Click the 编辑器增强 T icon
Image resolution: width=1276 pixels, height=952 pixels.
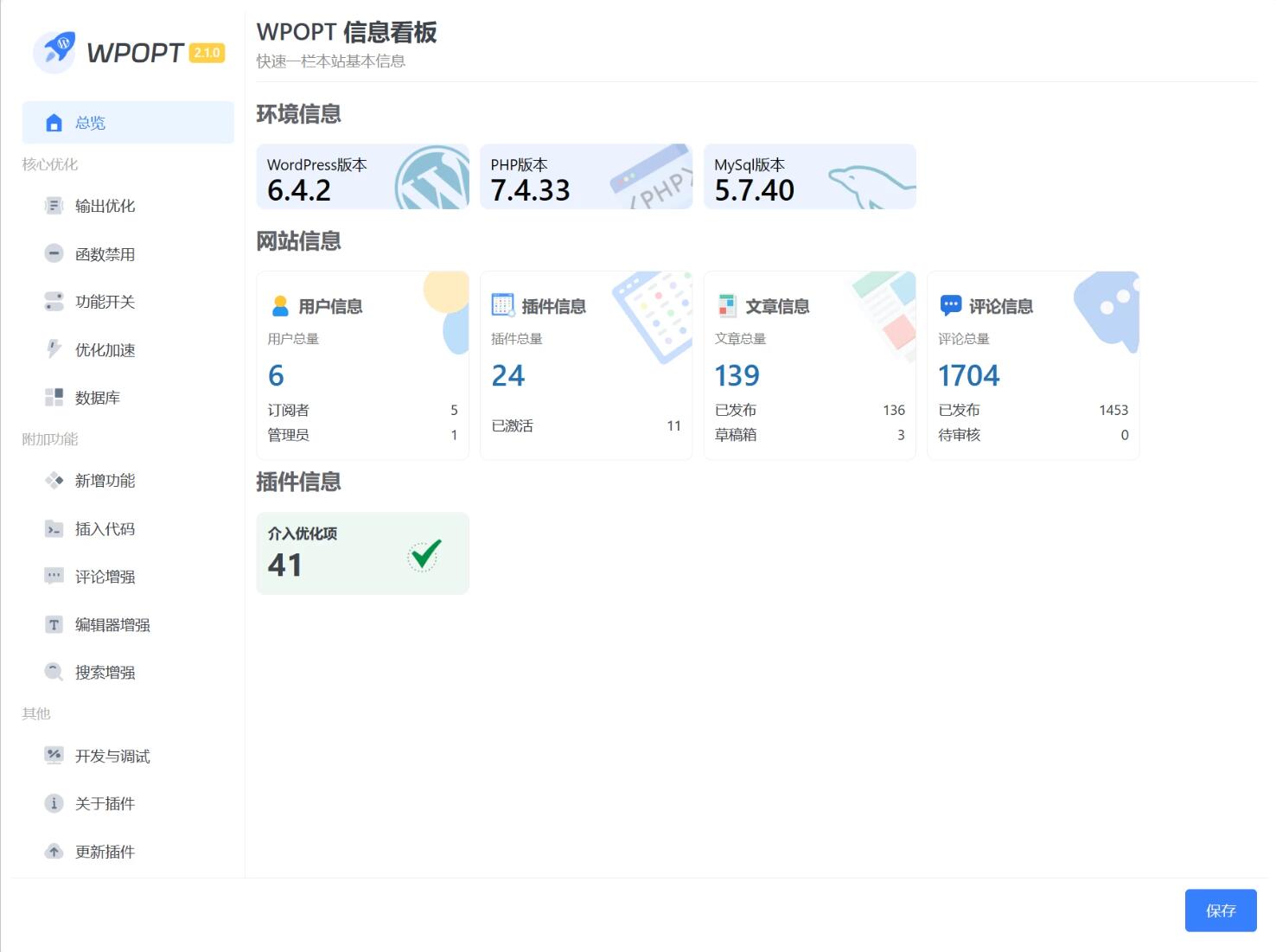pos(54,624)
